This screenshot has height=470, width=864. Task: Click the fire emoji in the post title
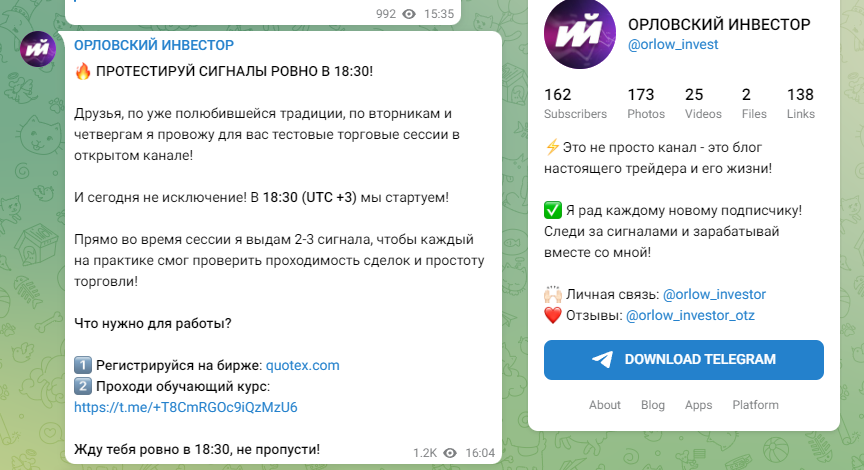(x=83, y=71)
